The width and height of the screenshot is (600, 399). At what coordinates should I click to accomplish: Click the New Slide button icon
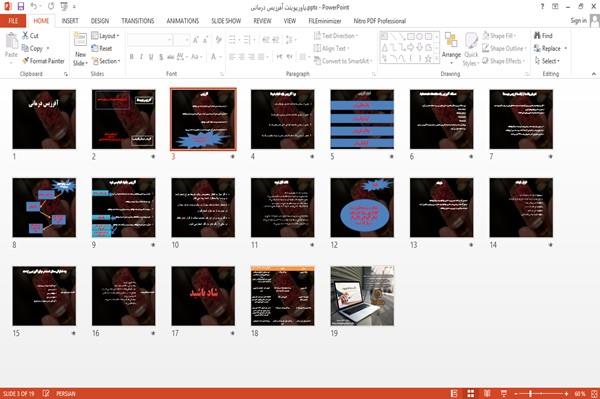click(80, 40)
